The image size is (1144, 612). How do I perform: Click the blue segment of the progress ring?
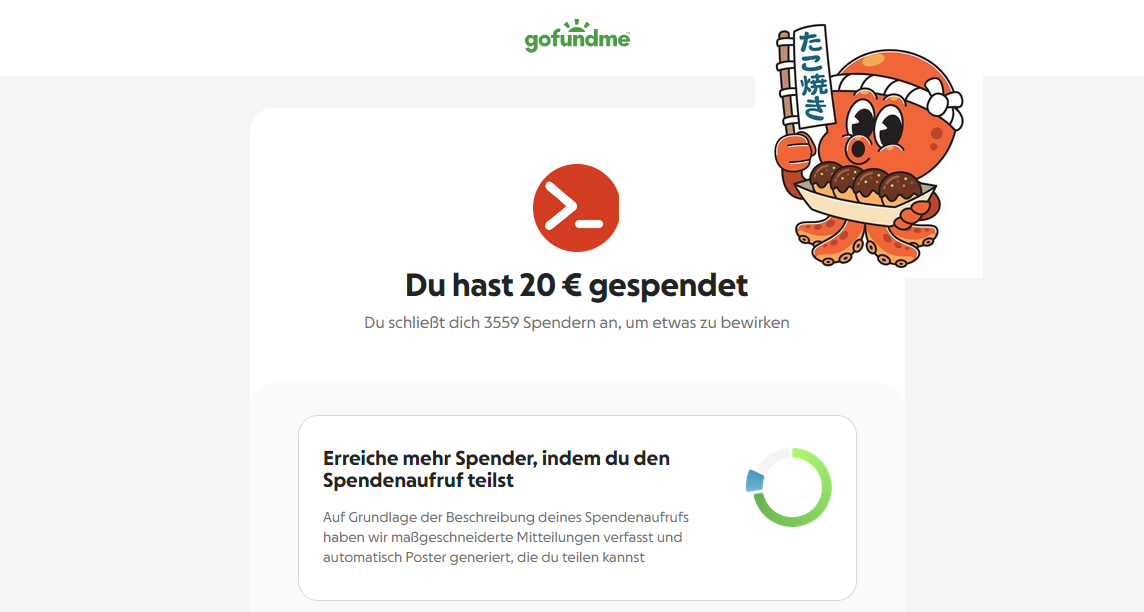tap(754, 481)
